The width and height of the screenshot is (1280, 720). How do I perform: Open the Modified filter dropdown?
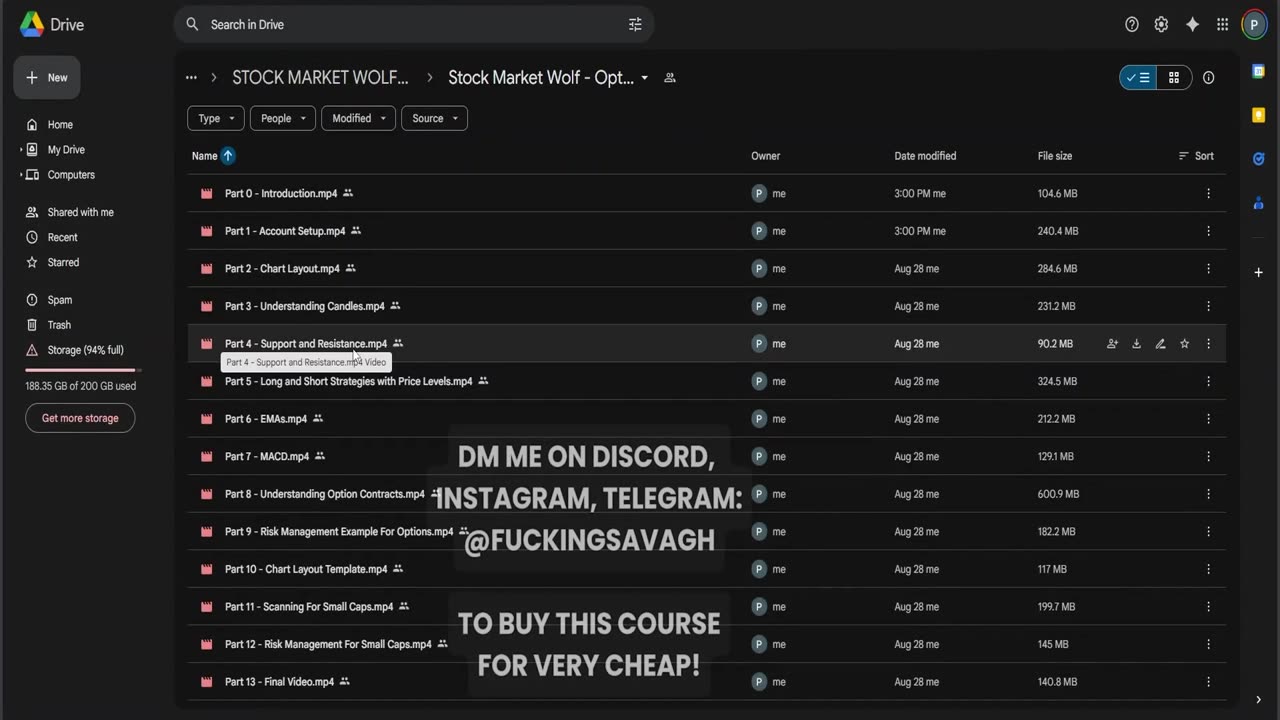coord(358,118)
